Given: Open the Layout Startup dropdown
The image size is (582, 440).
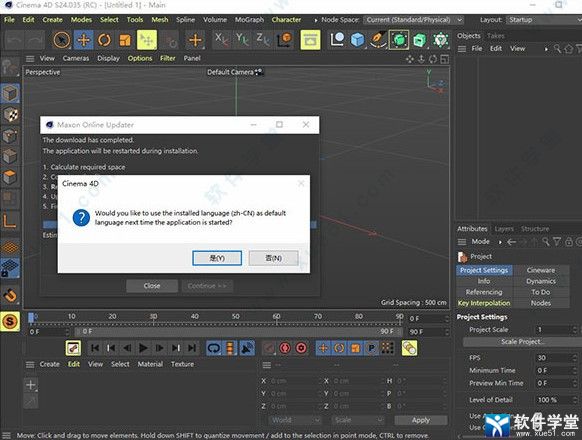Looking at the screenshot, I should [544, 20].
